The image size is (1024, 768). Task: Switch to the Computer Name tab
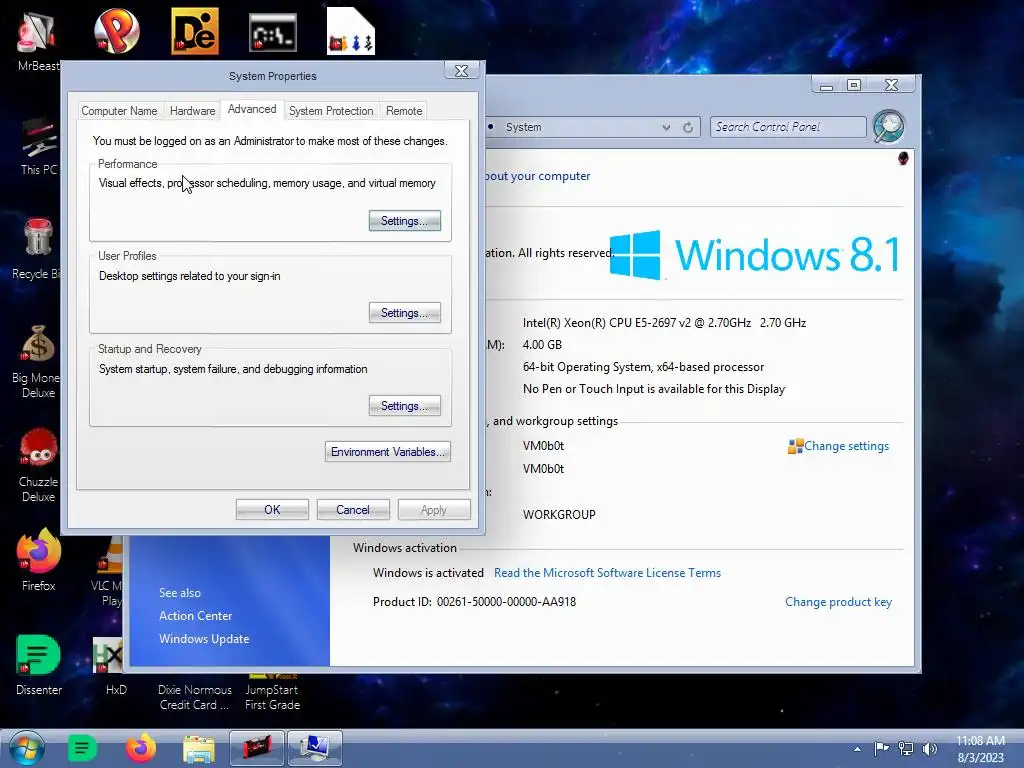(x=119, y=111)
